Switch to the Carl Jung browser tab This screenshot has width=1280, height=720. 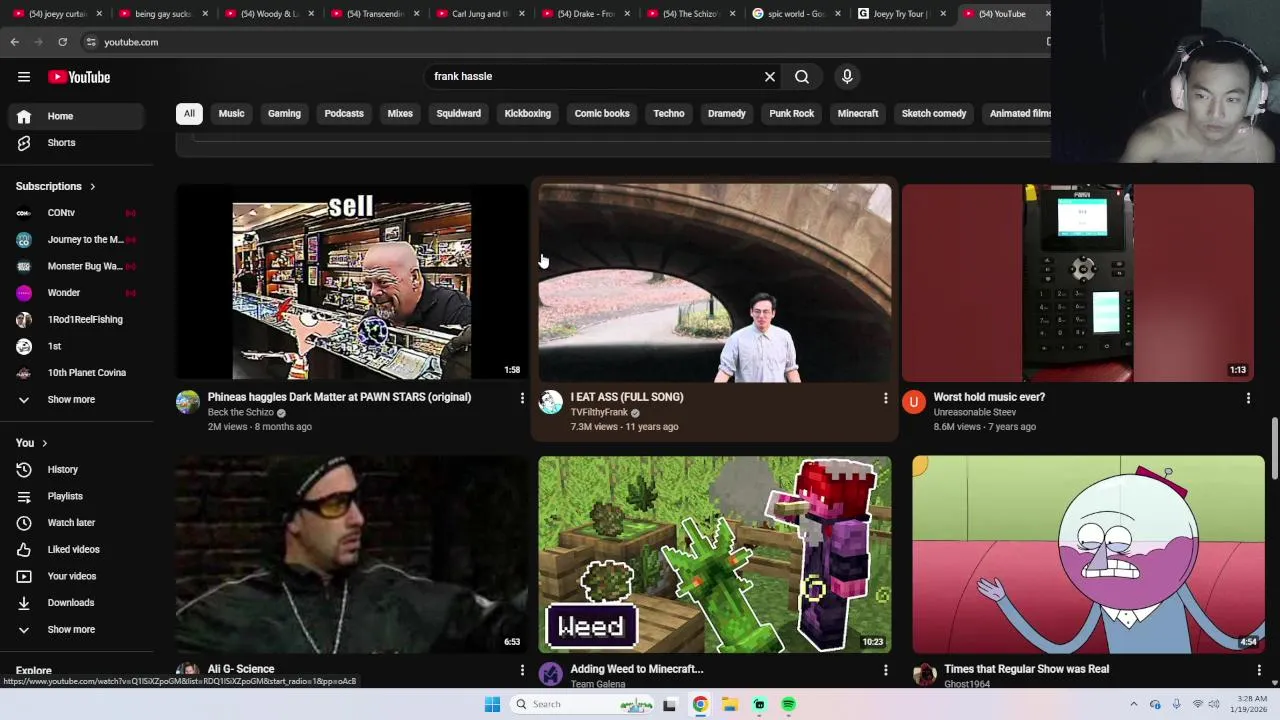[x=481, y=14]
